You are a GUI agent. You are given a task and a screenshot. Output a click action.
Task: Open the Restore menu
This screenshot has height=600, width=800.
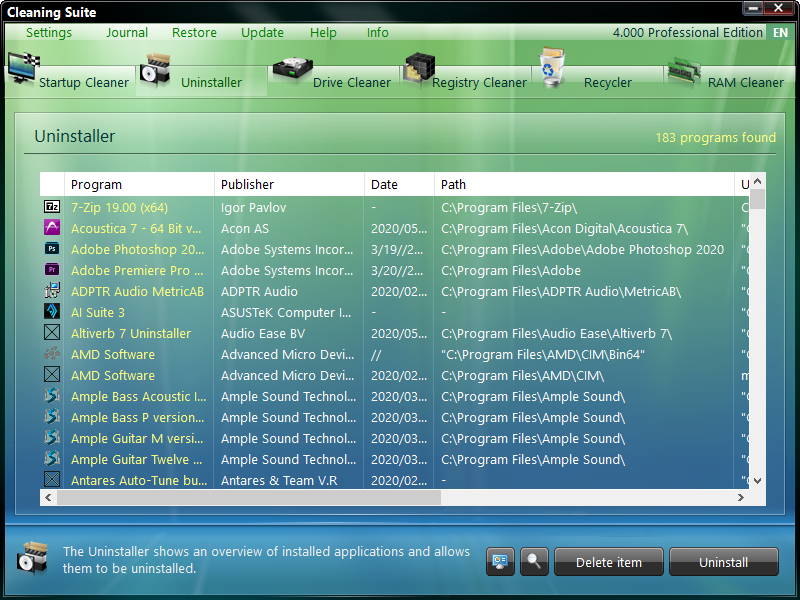click(x=194, y=33)
